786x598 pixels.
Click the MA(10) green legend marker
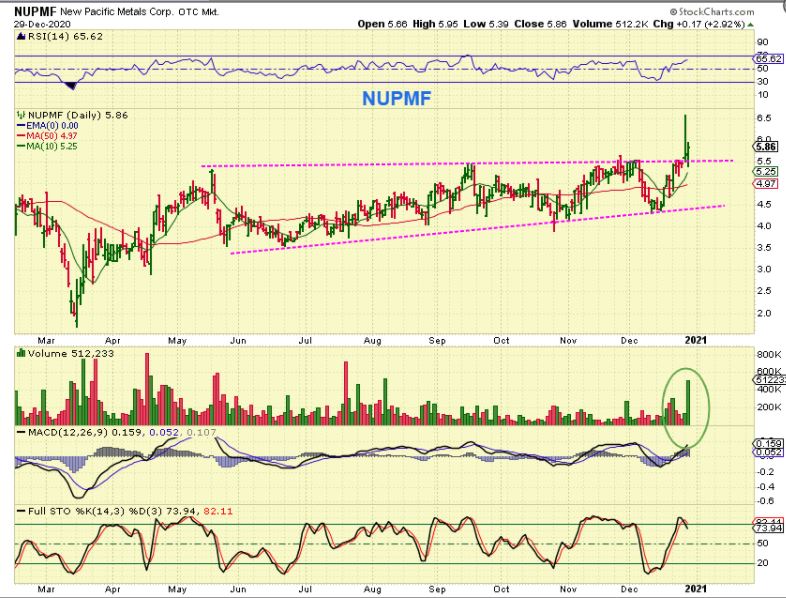[22, 146]
